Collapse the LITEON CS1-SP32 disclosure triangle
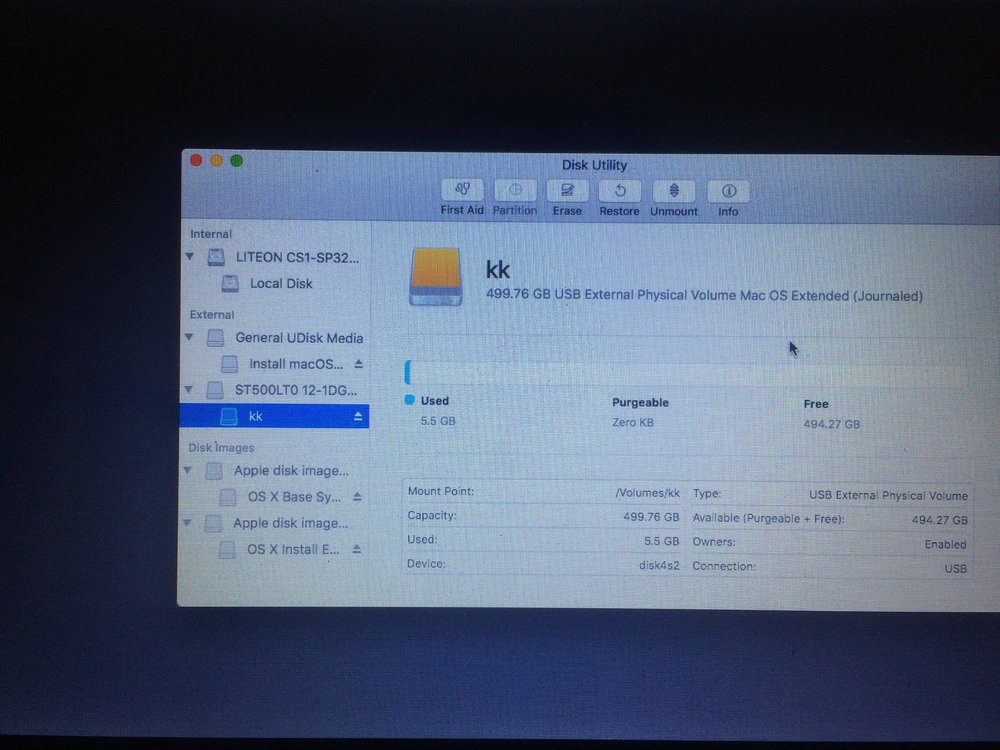The width and height of the screenshot is (1000, 750). [190, 256]
